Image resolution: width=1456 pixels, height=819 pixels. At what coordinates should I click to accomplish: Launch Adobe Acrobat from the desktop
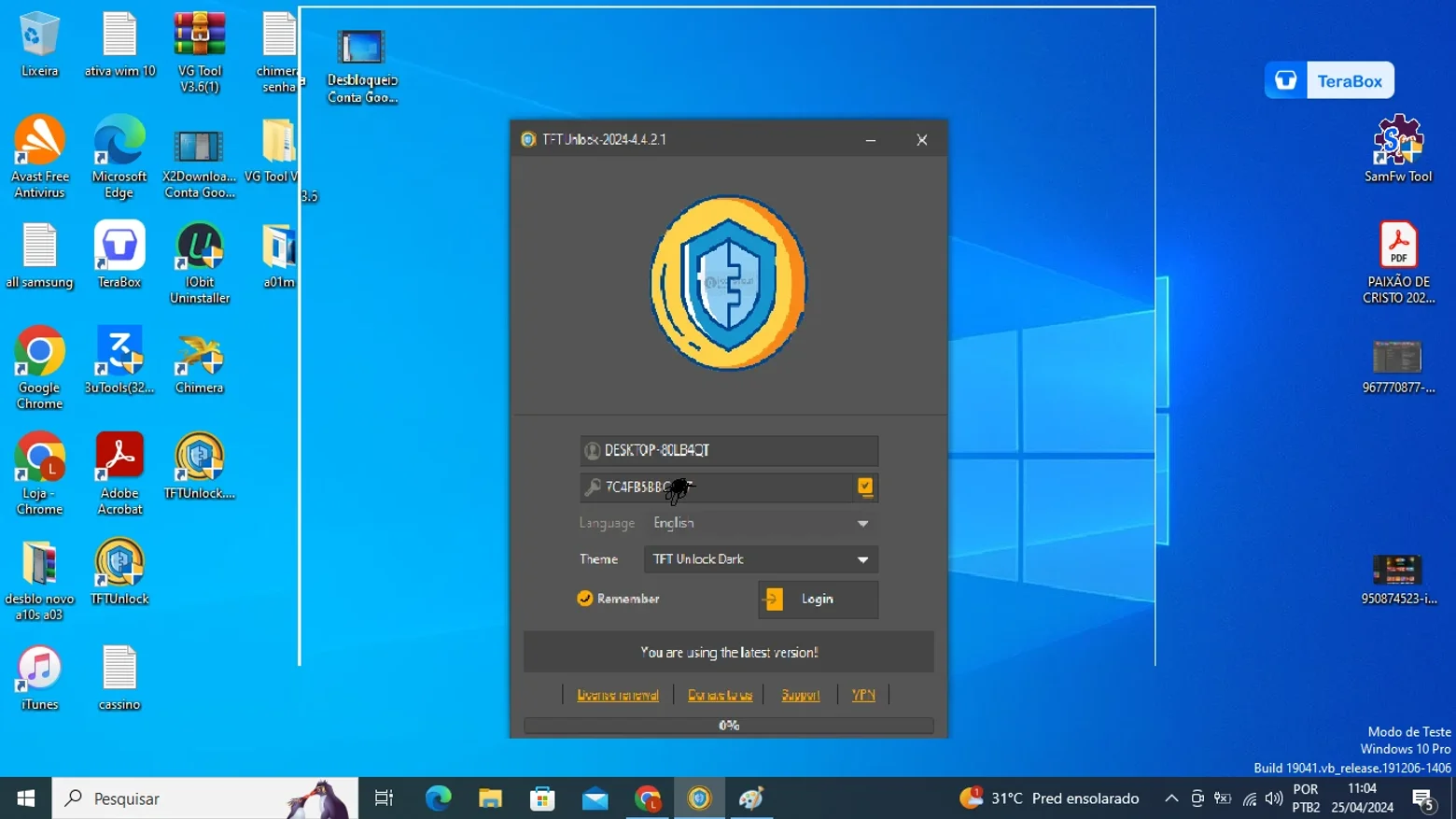tap(119, 473)
